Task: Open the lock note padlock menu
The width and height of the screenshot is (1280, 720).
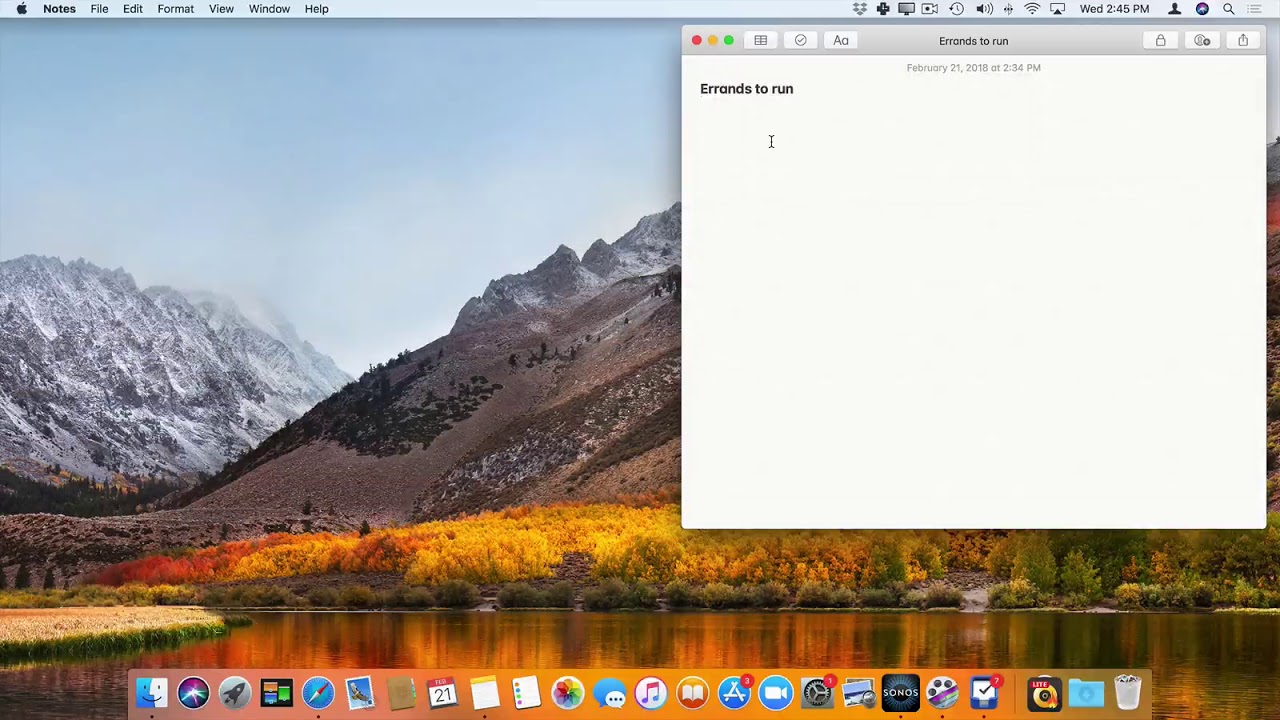Action: tap(1161, 41)
